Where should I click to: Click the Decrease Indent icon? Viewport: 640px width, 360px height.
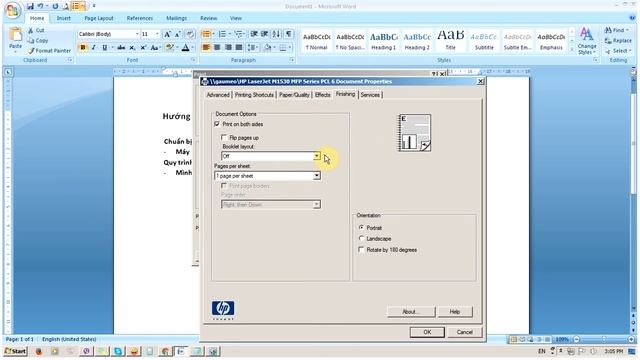(254, 34)
